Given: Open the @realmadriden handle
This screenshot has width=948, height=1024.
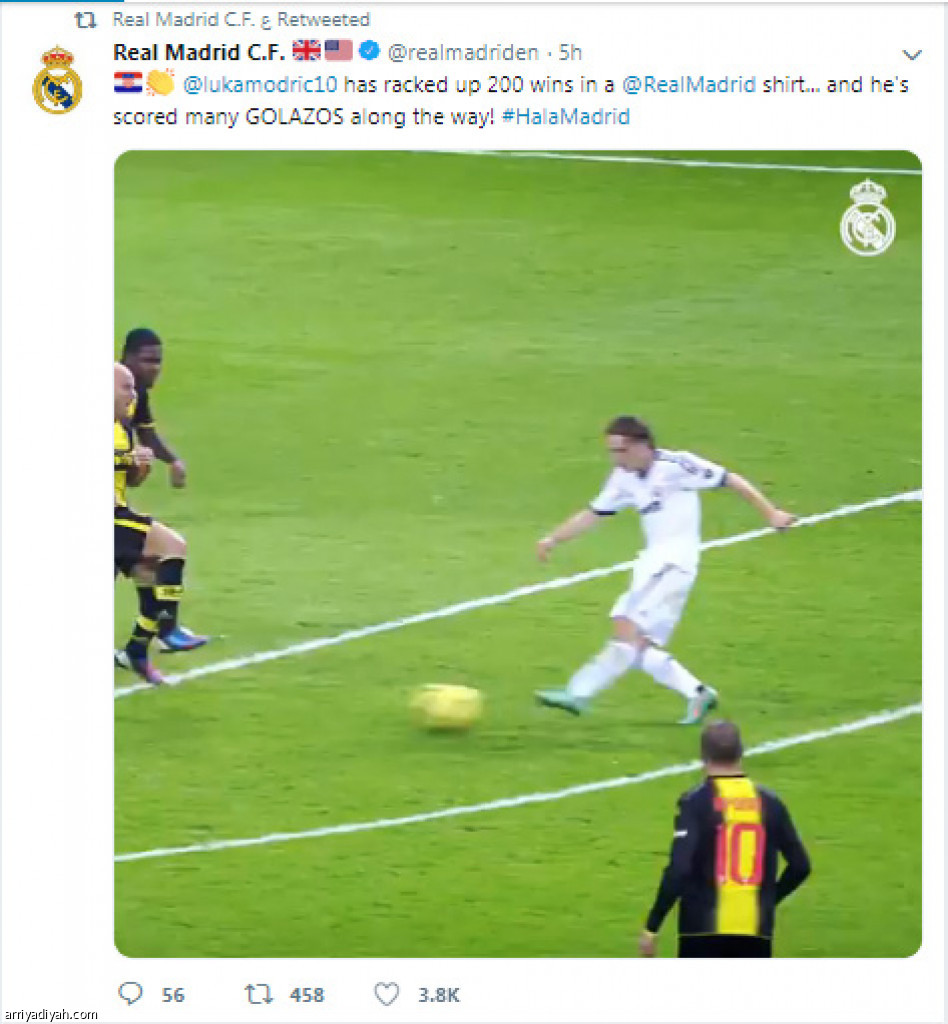Looking at the screenshot, I should (x=463, y=52).
